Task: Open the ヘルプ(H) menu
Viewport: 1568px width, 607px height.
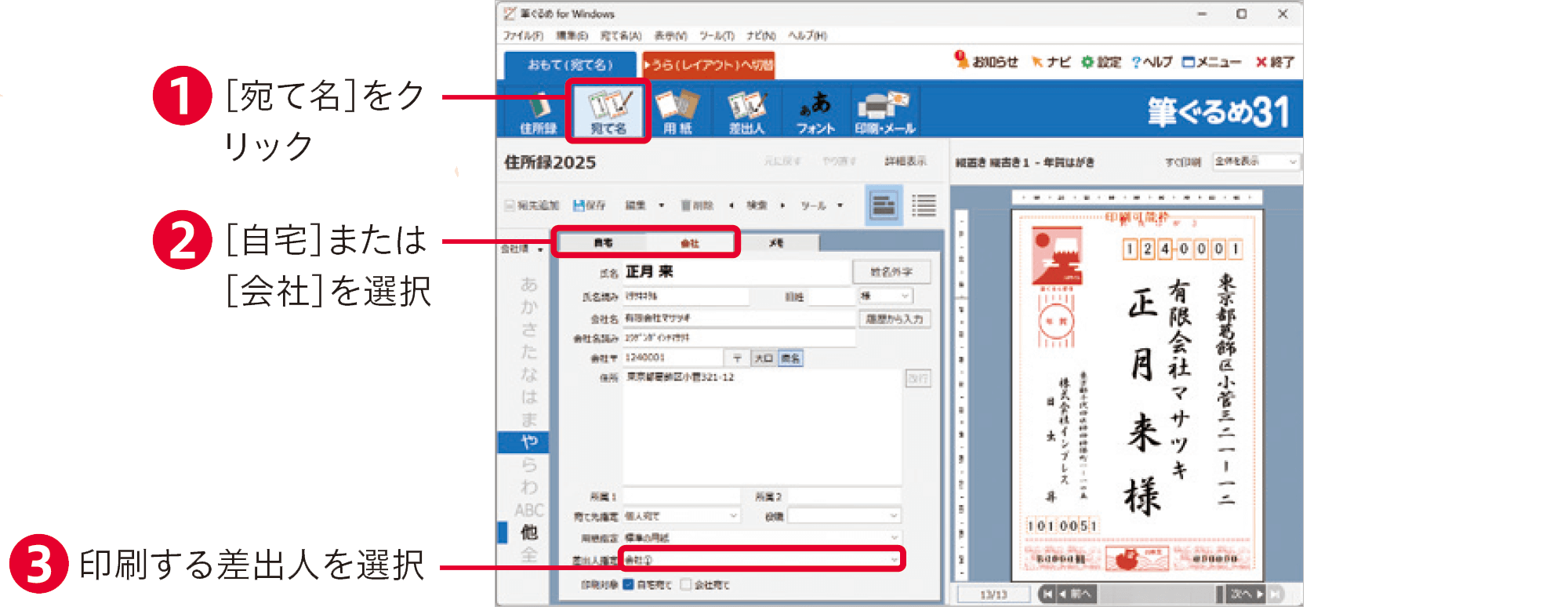Action: [x=808, y=35]
